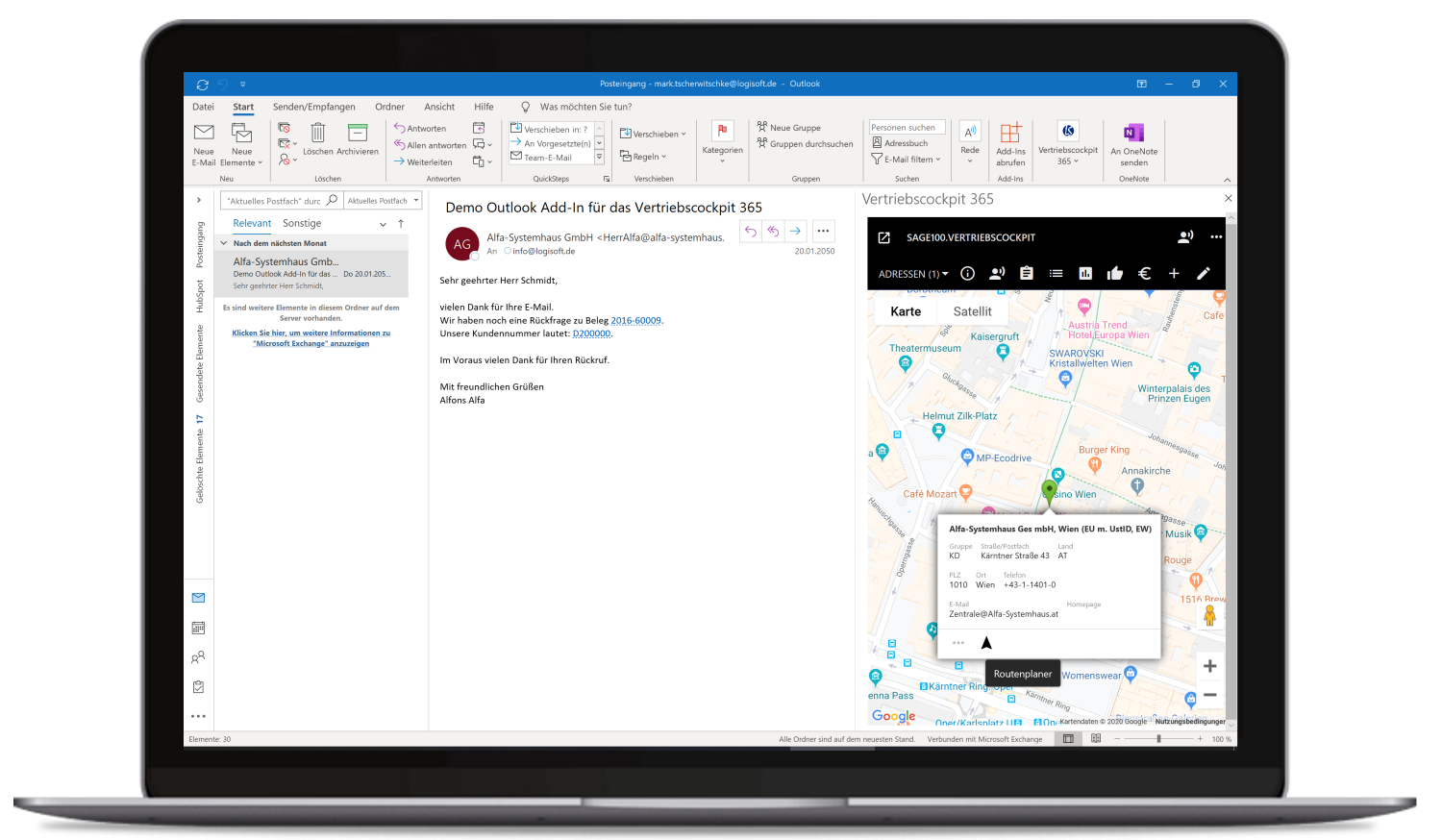The image size is (1442, 840).
Task: Click the plus icon in the cockpit toolbar
Action: tap(1174, 274)
